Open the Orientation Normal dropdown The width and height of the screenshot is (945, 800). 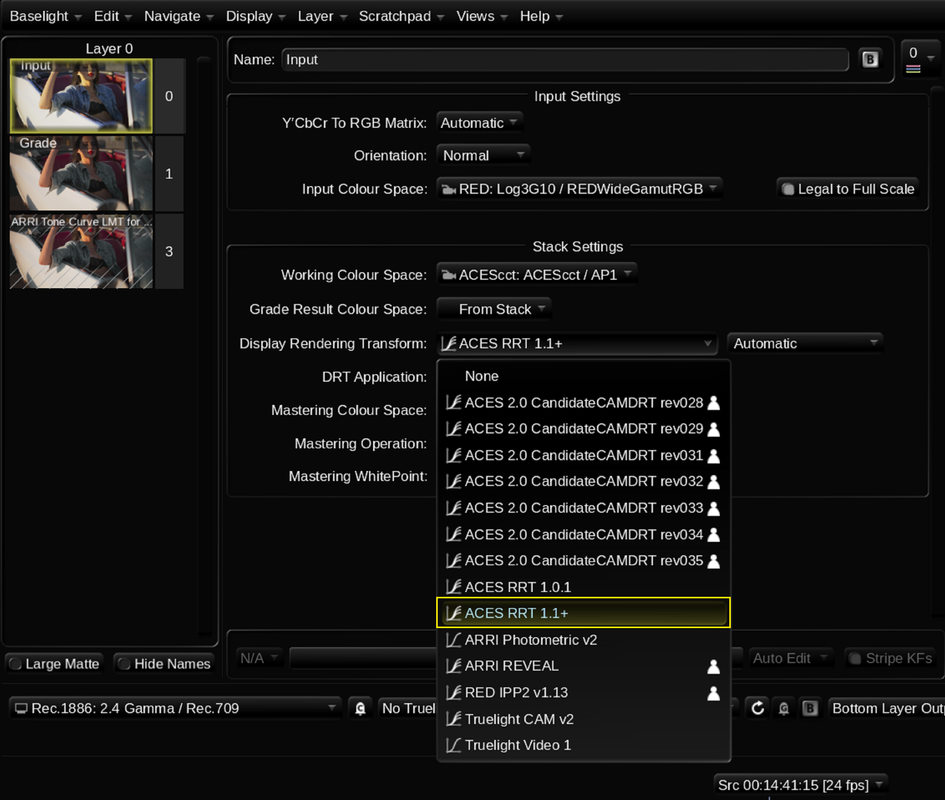tap(483, 155)
